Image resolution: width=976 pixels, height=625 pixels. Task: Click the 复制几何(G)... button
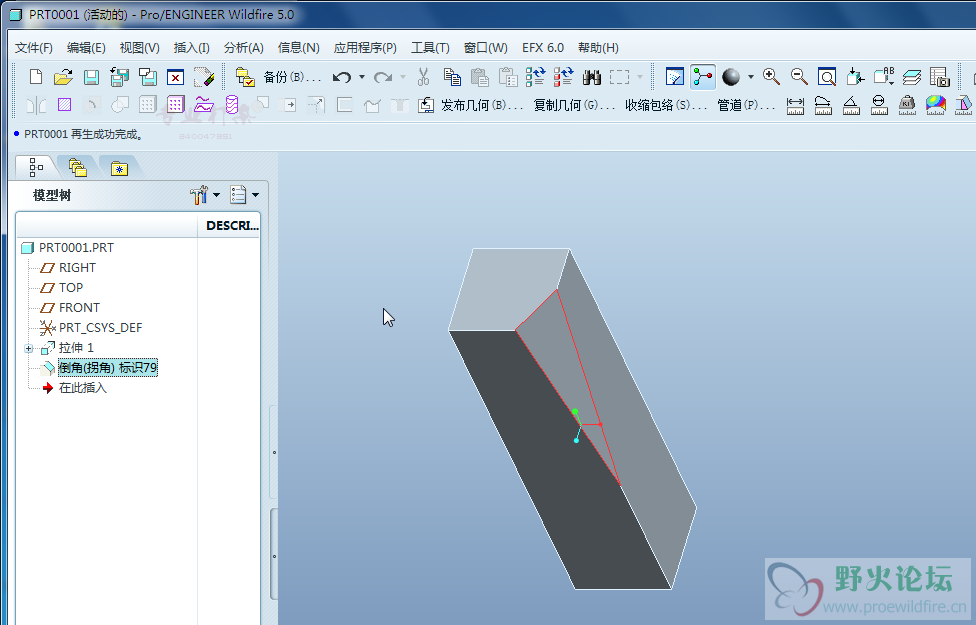point(574,105)
